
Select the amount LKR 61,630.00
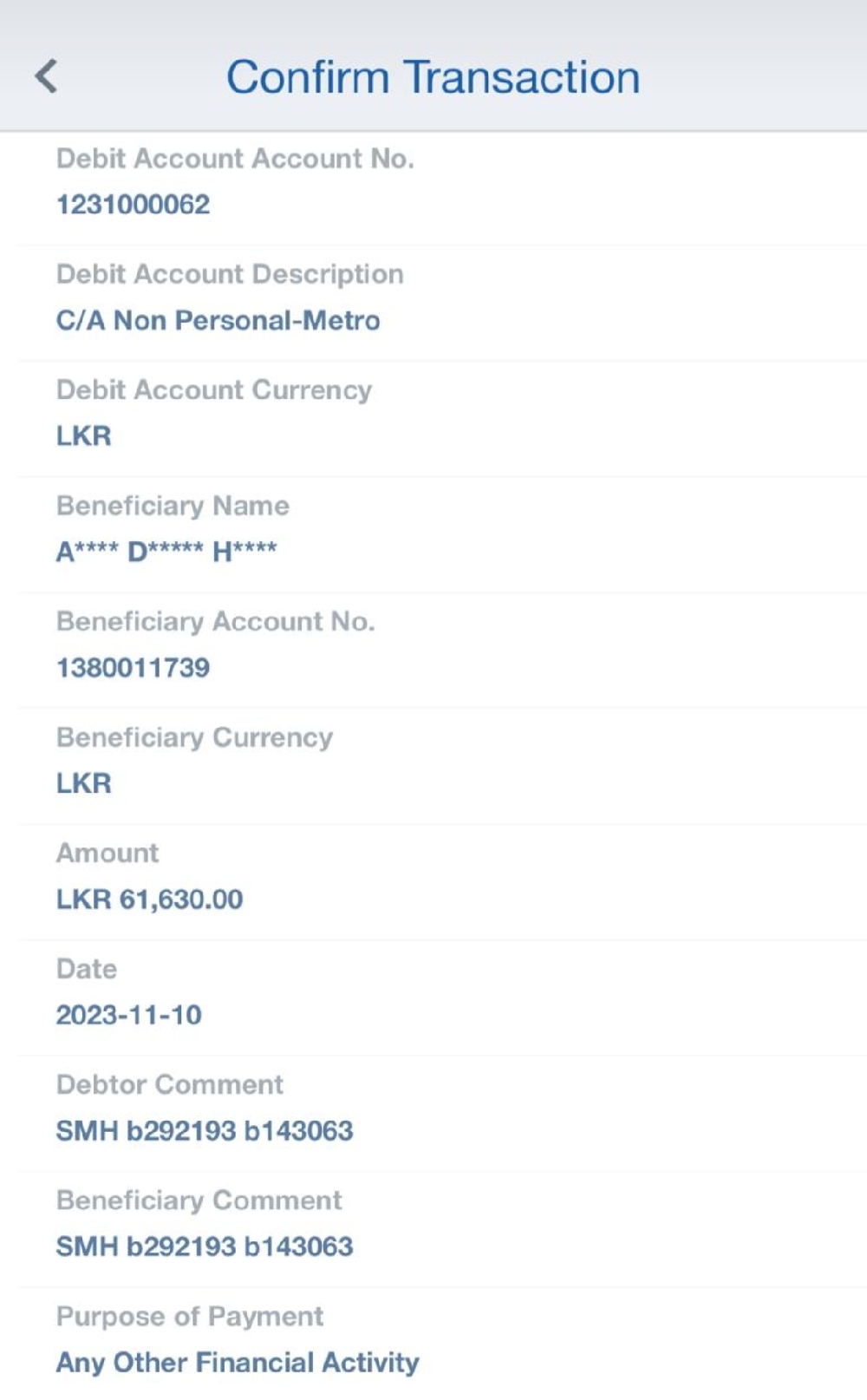click(149, 900)
